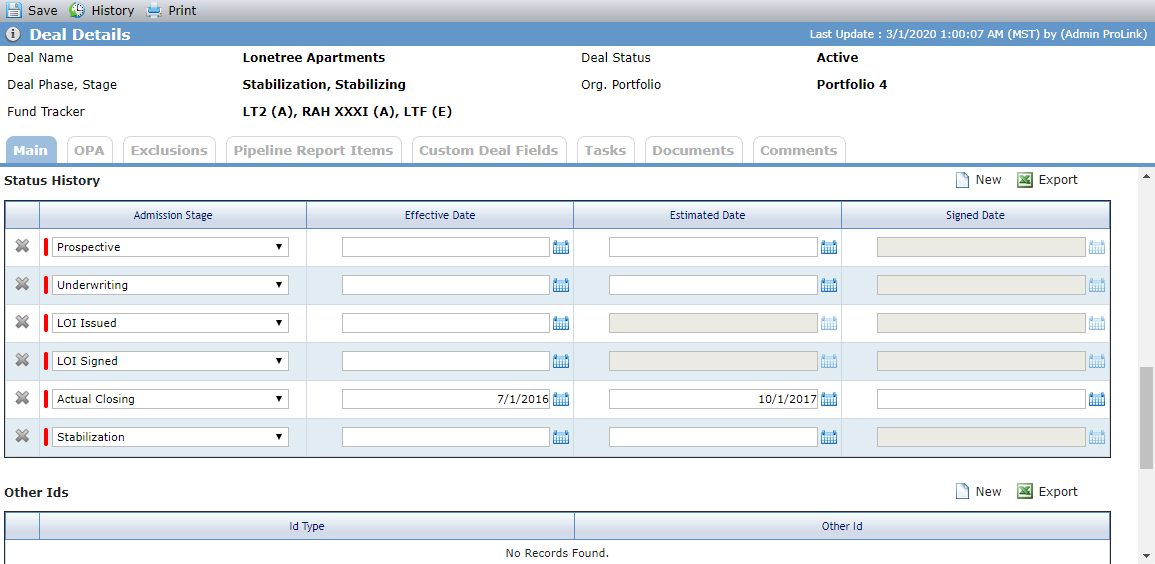1155x564 pixels.
Task: Open the Stabilization stage dropdown
Action: (170, 437)
